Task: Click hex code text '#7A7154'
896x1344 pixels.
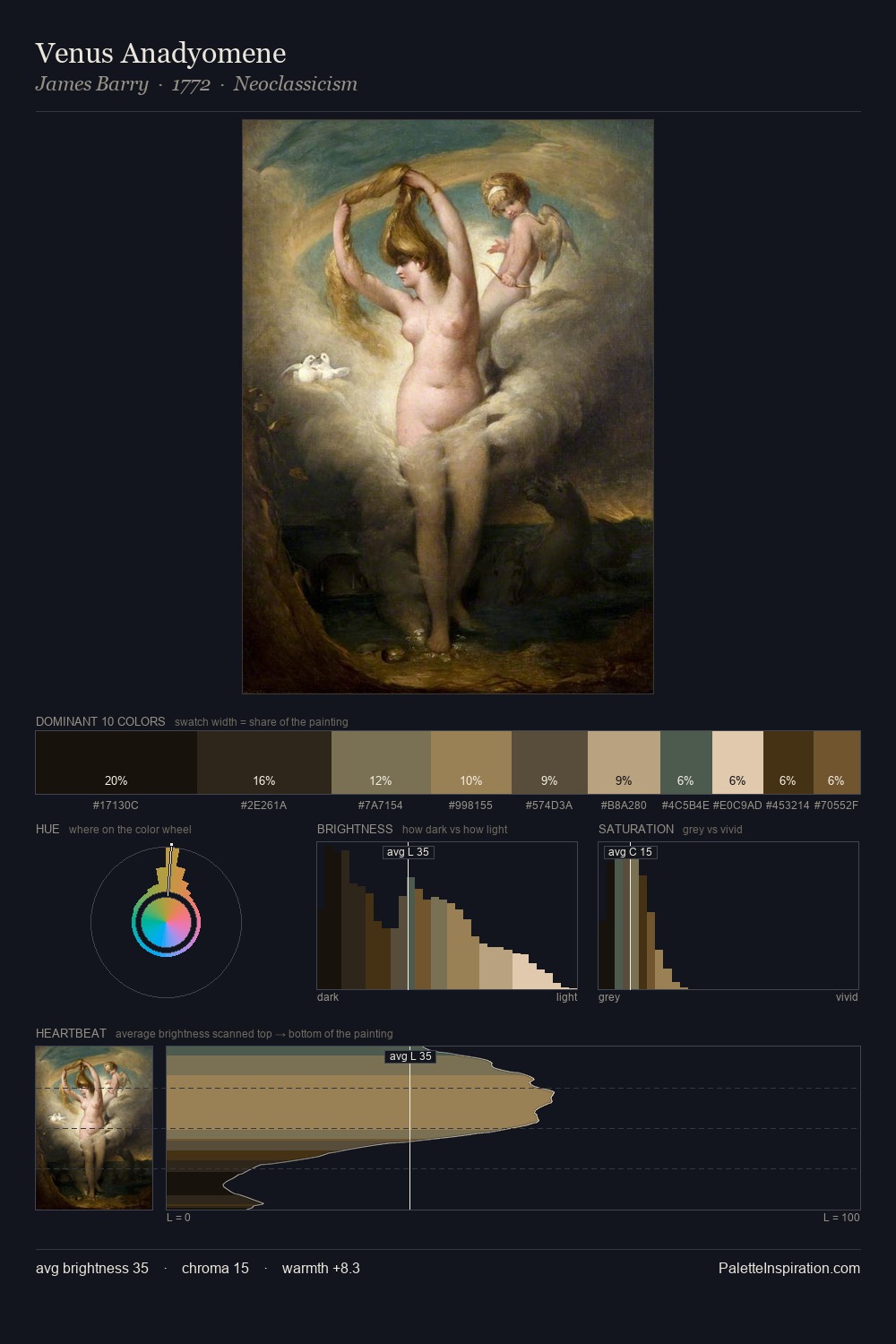Action: (x=381, y=806)
